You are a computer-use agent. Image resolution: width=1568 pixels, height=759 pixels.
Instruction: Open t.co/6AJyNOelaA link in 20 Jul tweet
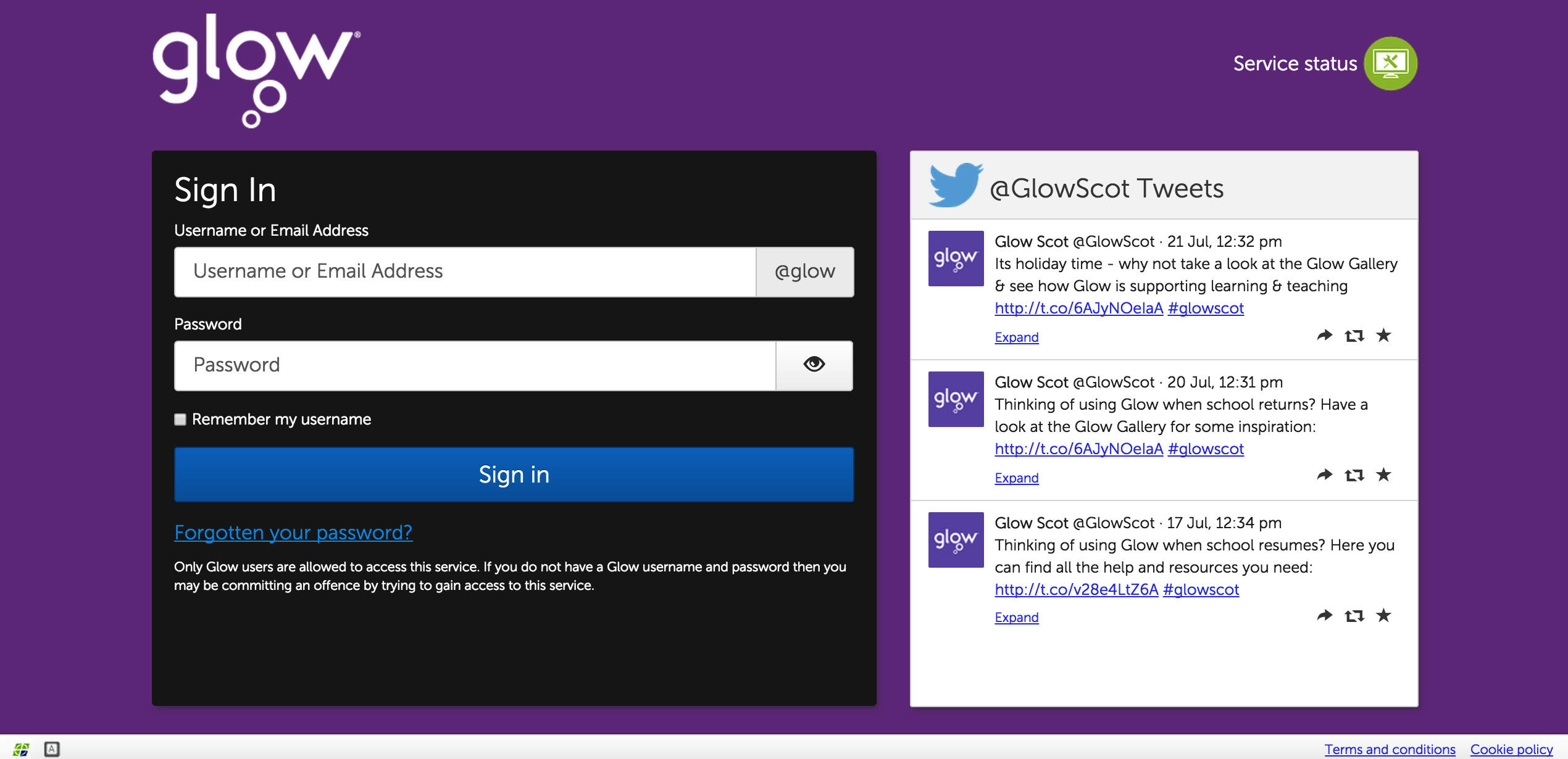[1079, 449]
